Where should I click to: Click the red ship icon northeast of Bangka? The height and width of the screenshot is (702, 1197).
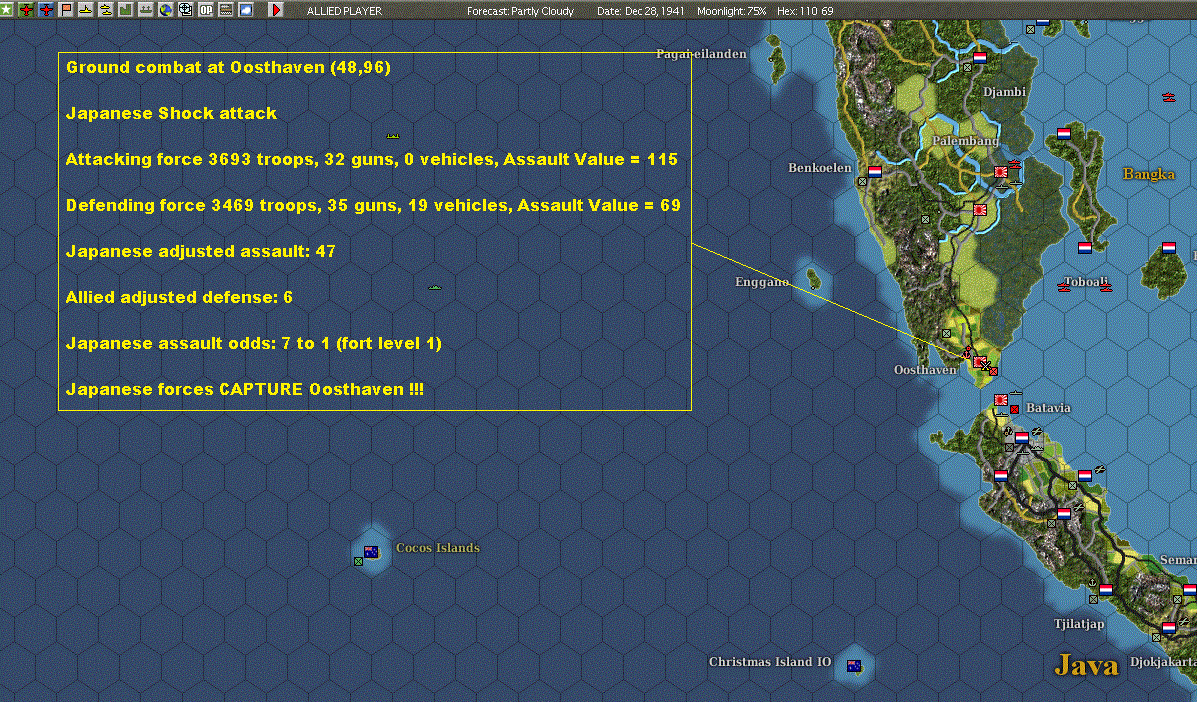point(1169,97)
